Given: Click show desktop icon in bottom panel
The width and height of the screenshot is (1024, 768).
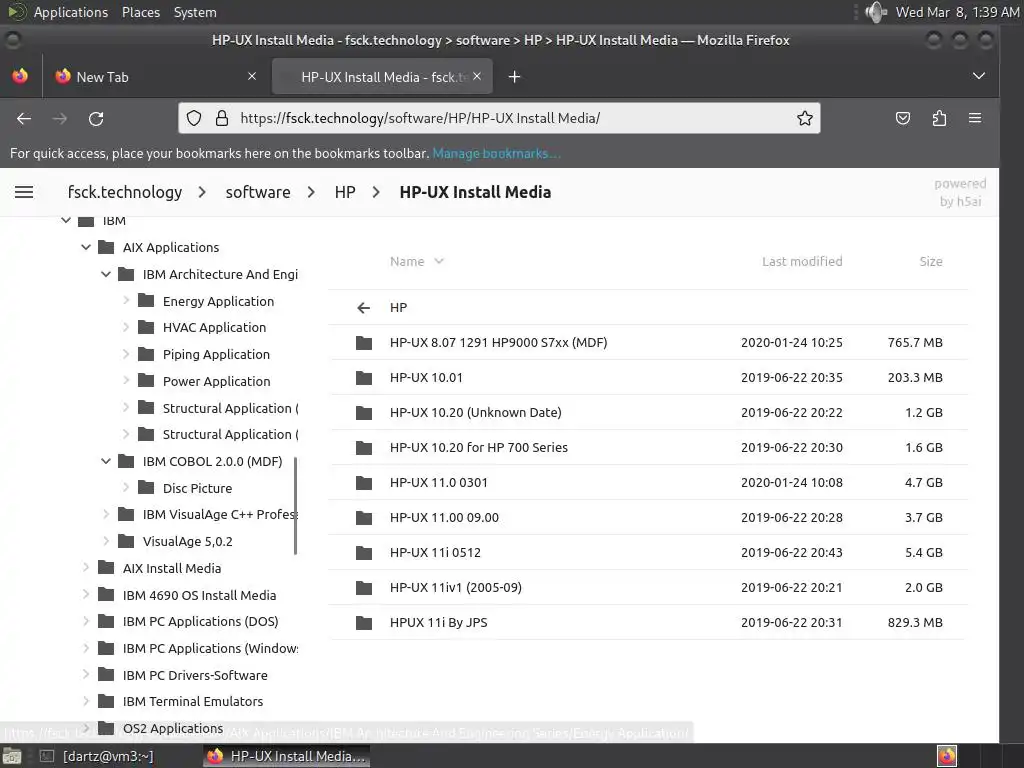Looking at the screenshot, I should 12,756.
